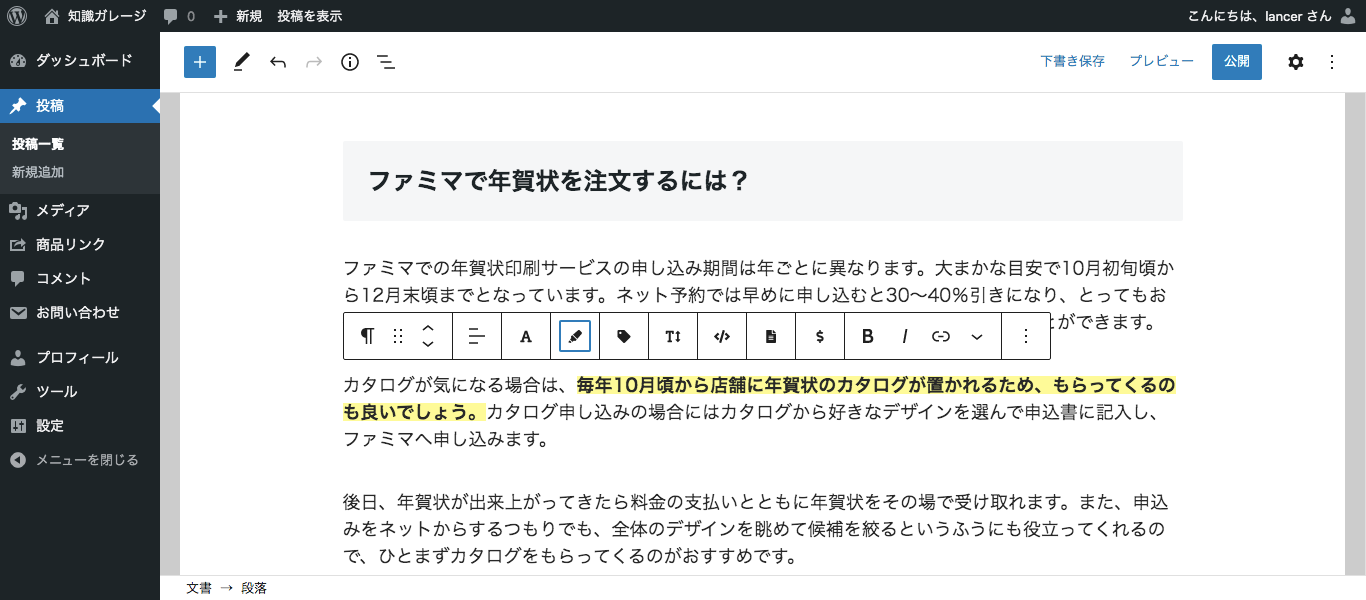Open the editor options three-dot menu
This screenshot has height=600, width=1366.
1332,62
